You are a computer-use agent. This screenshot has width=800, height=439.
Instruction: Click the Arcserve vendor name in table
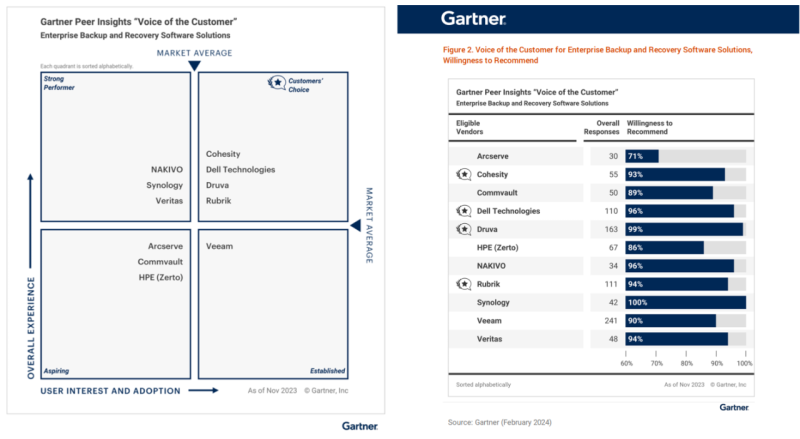pos(492,156)
